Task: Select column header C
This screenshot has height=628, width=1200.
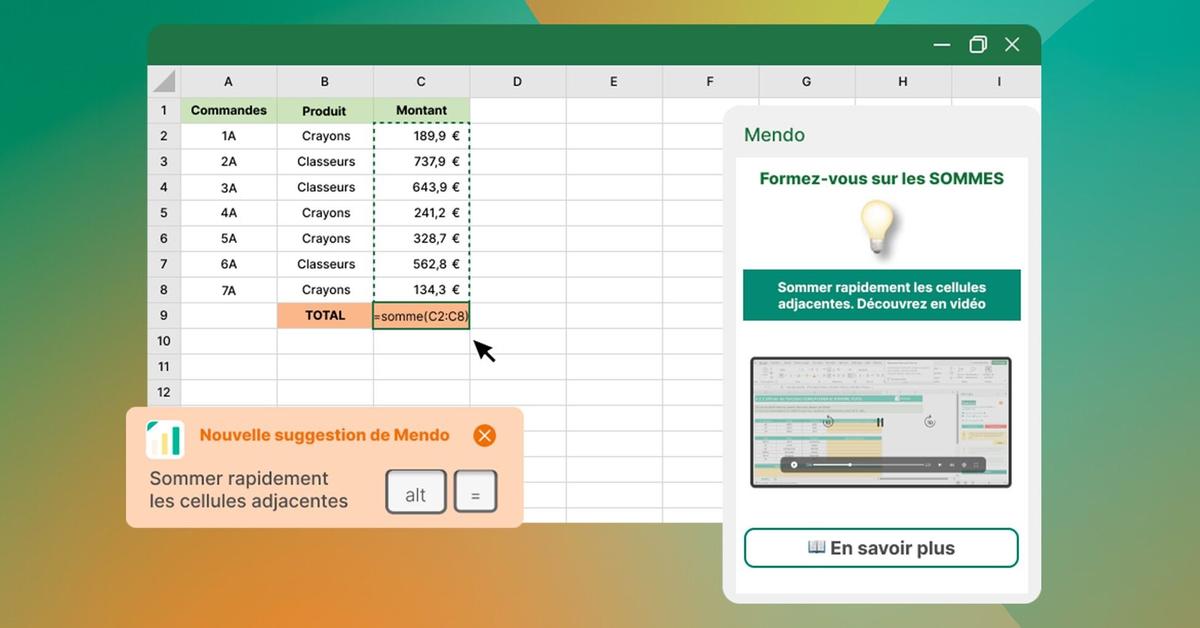Action: 421,81
